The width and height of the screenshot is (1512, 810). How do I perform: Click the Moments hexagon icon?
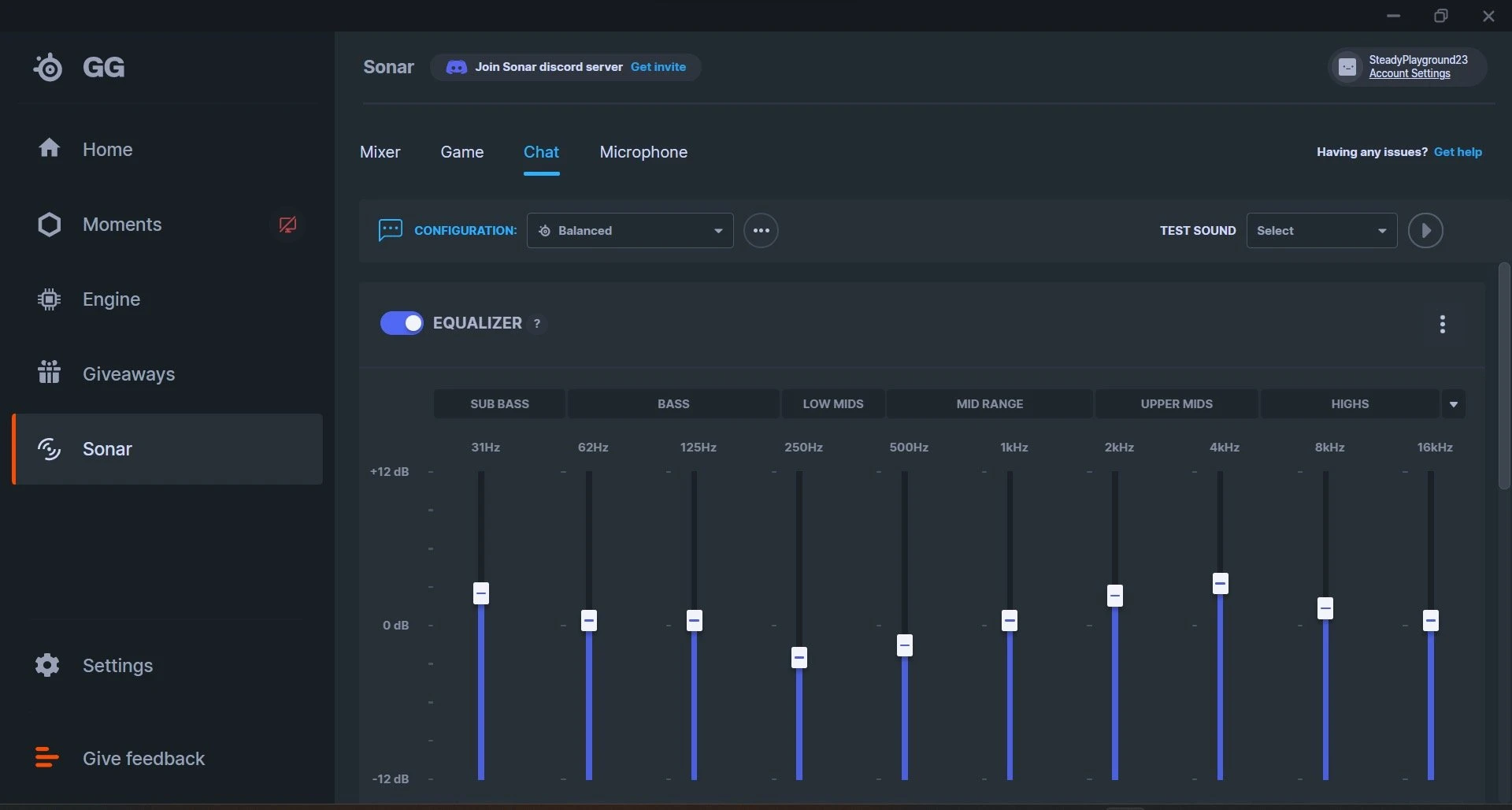tap(49, 225)
